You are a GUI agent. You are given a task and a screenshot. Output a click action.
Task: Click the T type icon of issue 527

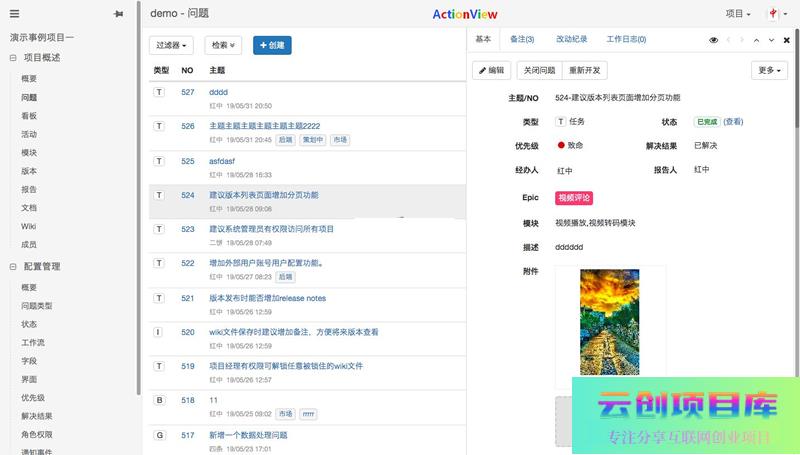point(158,92)
